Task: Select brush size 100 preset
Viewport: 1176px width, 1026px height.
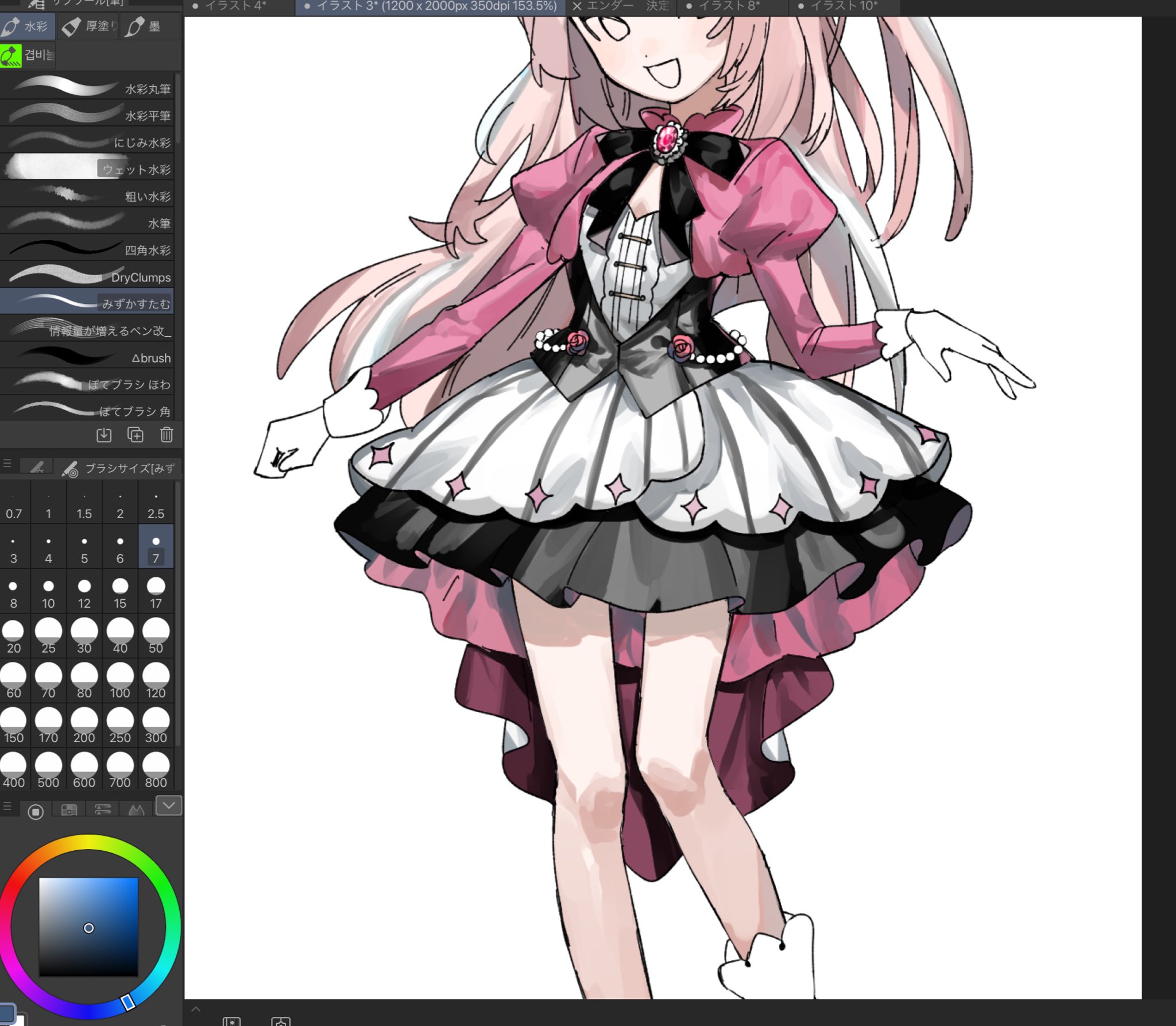Action: click(x=120, y=681)
